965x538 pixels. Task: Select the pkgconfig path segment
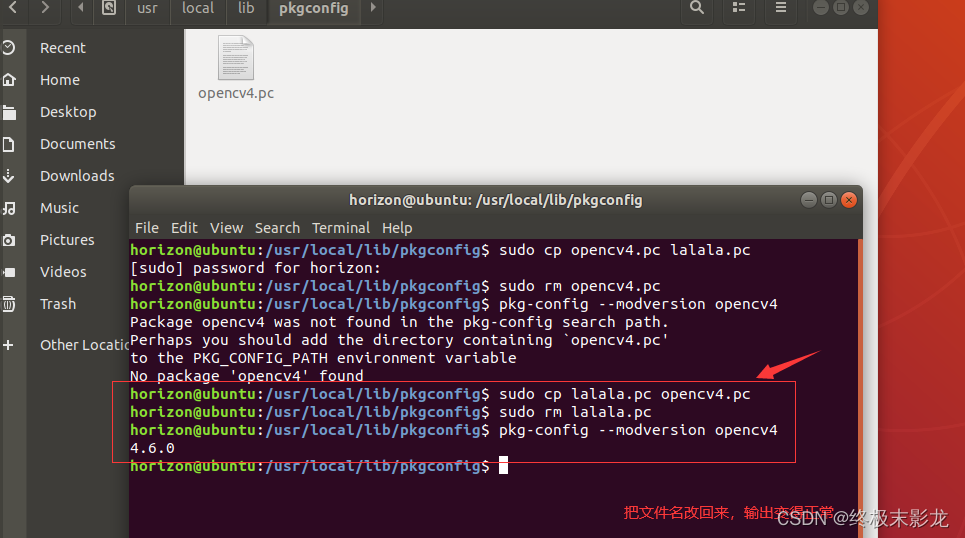[313, 8]
